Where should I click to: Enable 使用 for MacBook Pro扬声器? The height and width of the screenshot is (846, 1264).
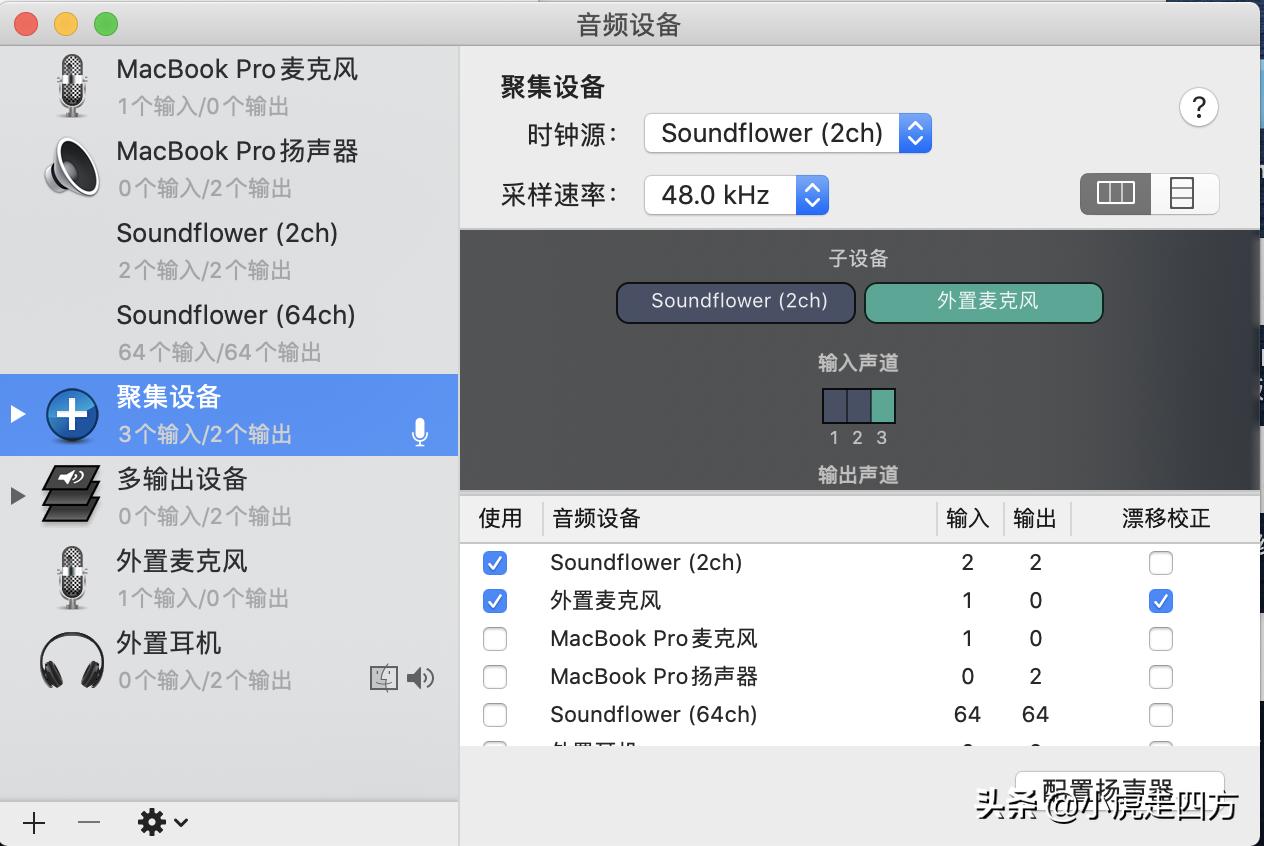pyautogui.click(x=495, y=677)
